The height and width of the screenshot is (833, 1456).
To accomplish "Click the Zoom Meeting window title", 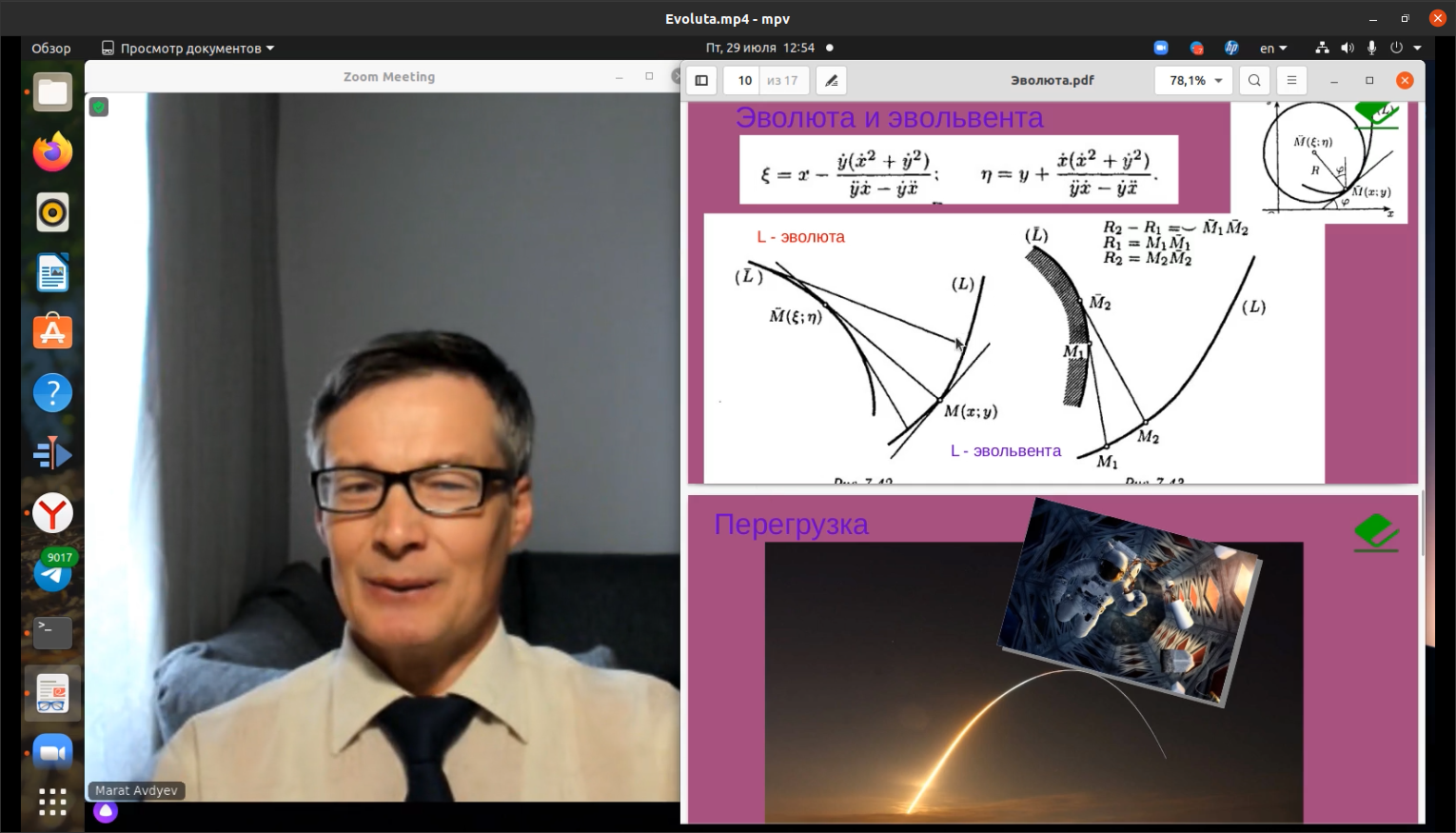I will [388, 77].
